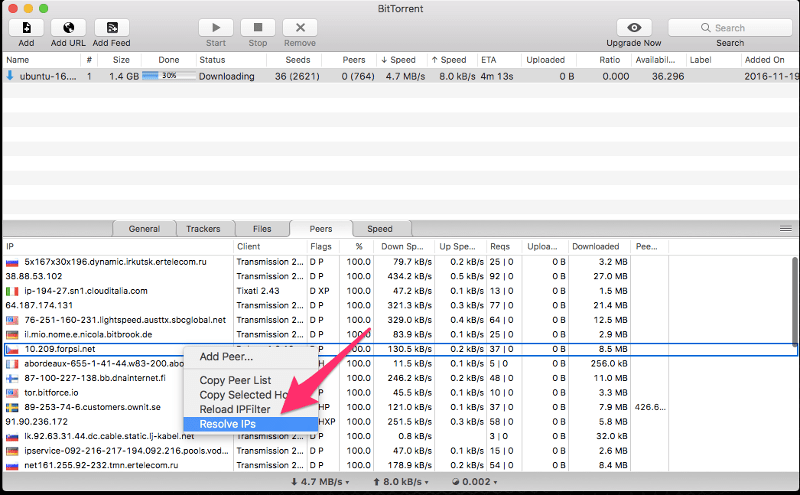Open download speed limit dropdown in status bar
The image size is (800, 495).
(x=320, y=482)
